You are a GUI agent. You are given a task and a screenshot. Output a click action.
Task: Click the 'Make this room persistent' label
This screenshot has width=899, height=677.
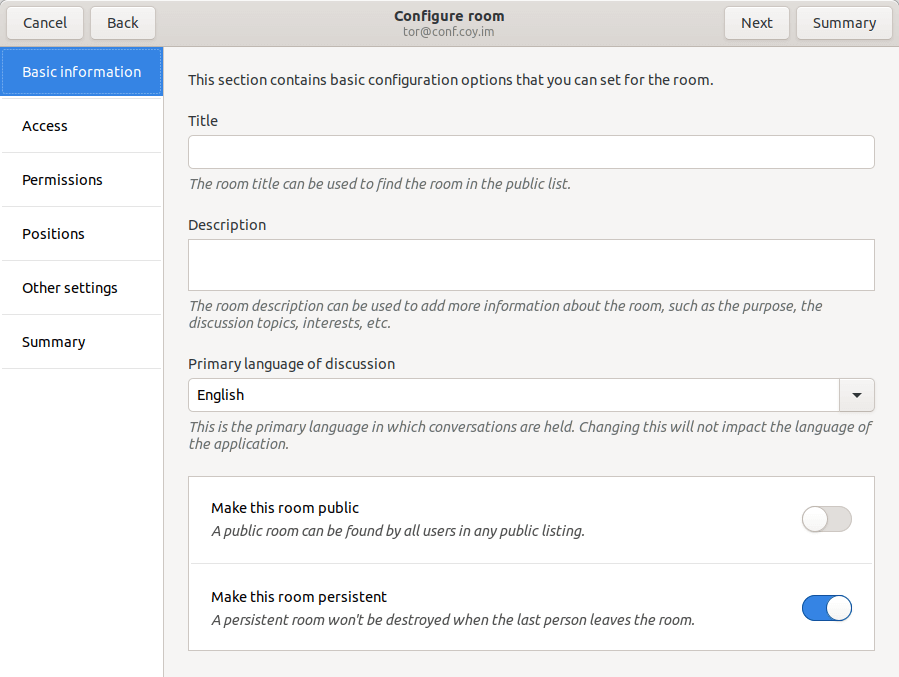tap(299, 597)
